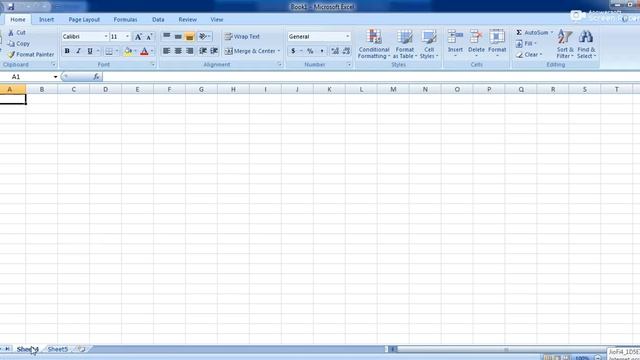Viewport: 640px width, 360px height.
Task: Apply cell borders button
Action: point(109,51)
